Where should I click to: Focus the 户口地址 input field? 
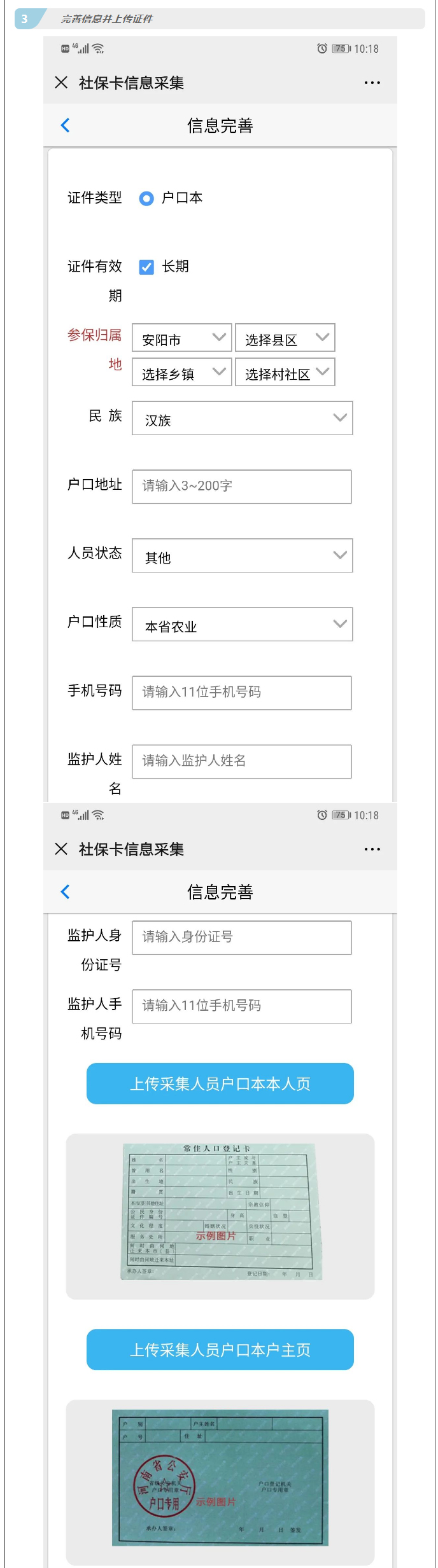(x=242, y=487)
